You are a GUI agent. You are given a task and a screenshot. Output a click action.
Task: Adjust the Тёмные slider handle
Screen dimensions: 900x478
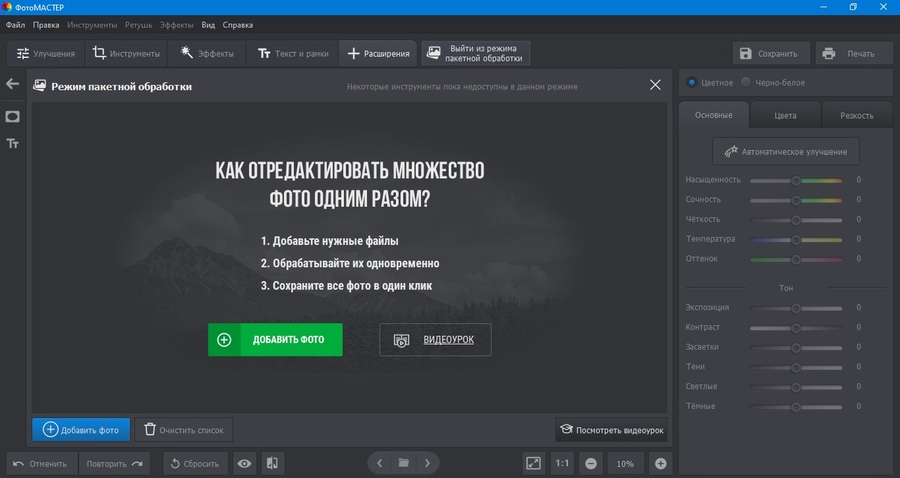796,407
